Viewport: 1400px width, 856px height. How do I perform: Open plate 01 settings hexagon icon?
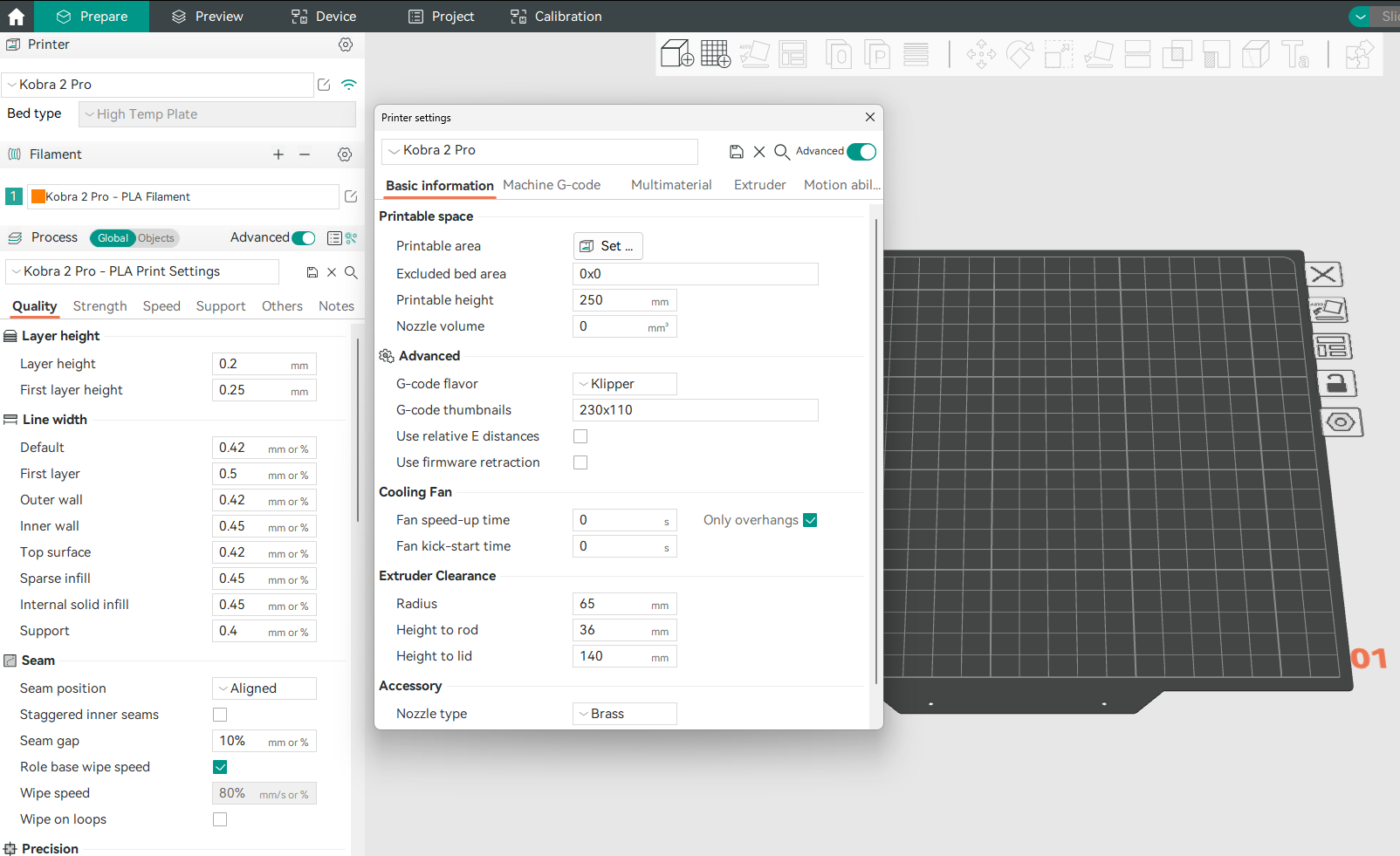click(1342, 423)
